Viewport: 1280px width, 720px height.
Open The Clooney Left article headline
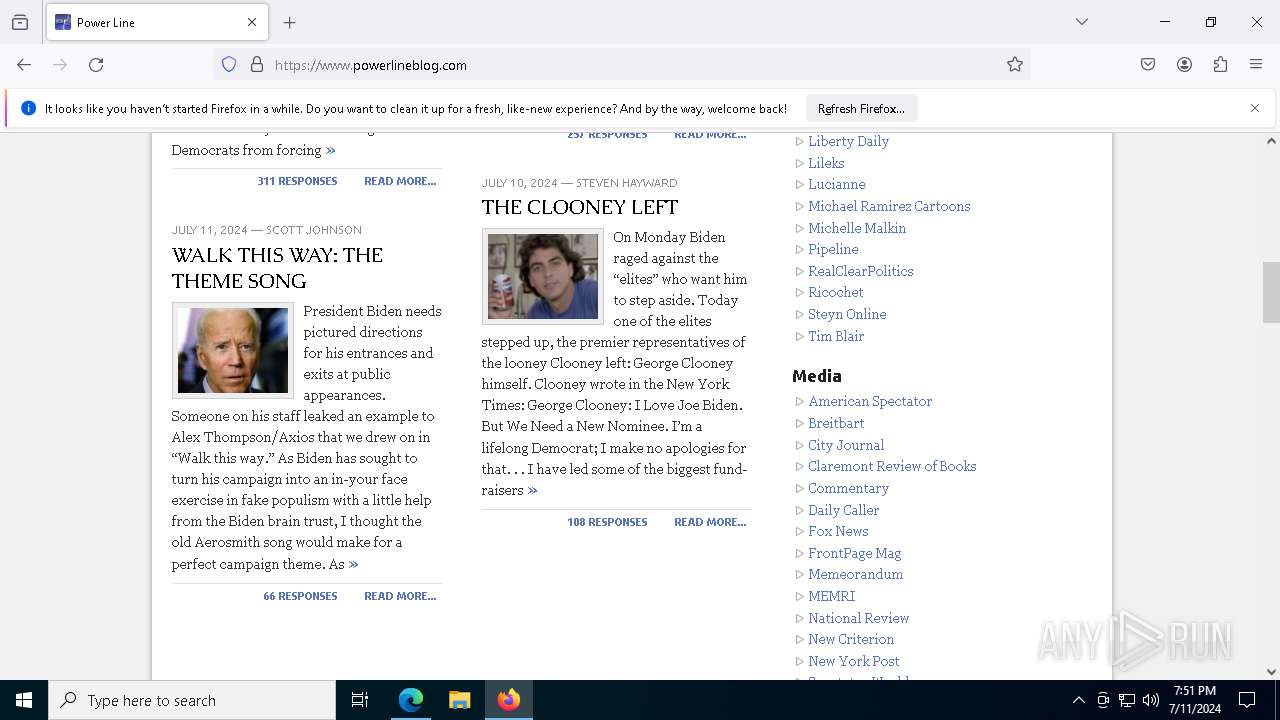click(580, 207)
